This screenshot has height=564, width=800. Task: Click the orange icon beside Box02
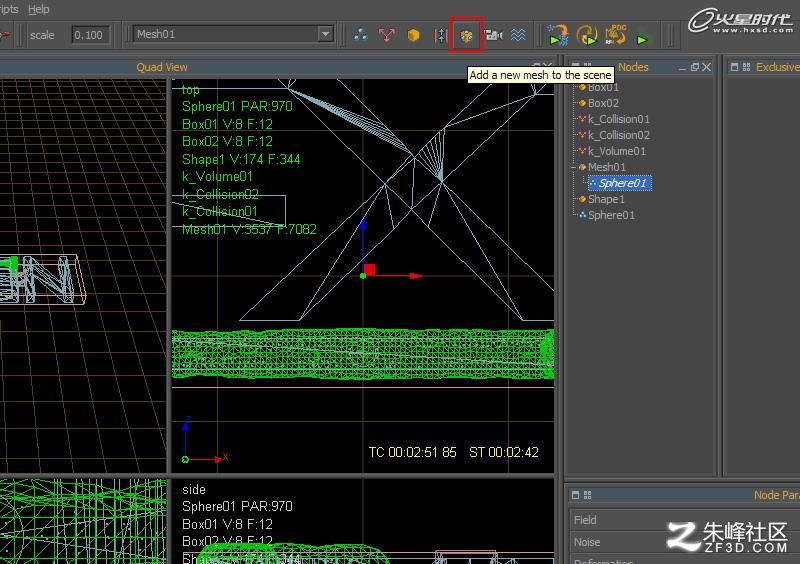pyautogui.click(x=582, y=103)
